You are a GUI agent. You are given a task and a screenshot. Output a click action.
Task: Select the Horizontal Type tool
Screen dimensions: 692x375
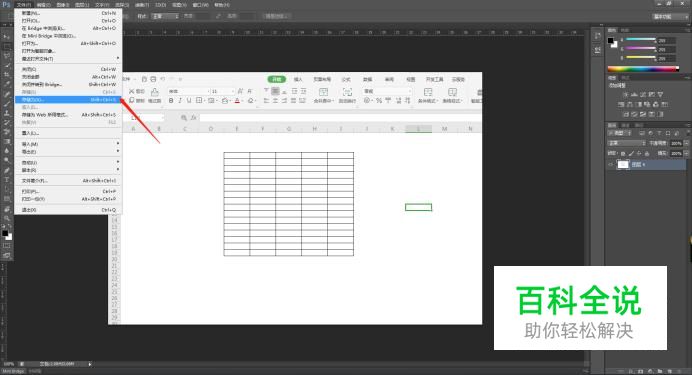pos(6,179)
